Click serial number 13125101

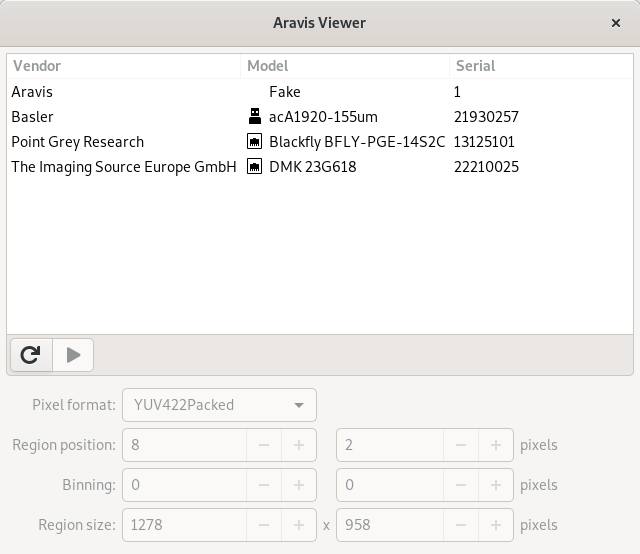[484, 142]
